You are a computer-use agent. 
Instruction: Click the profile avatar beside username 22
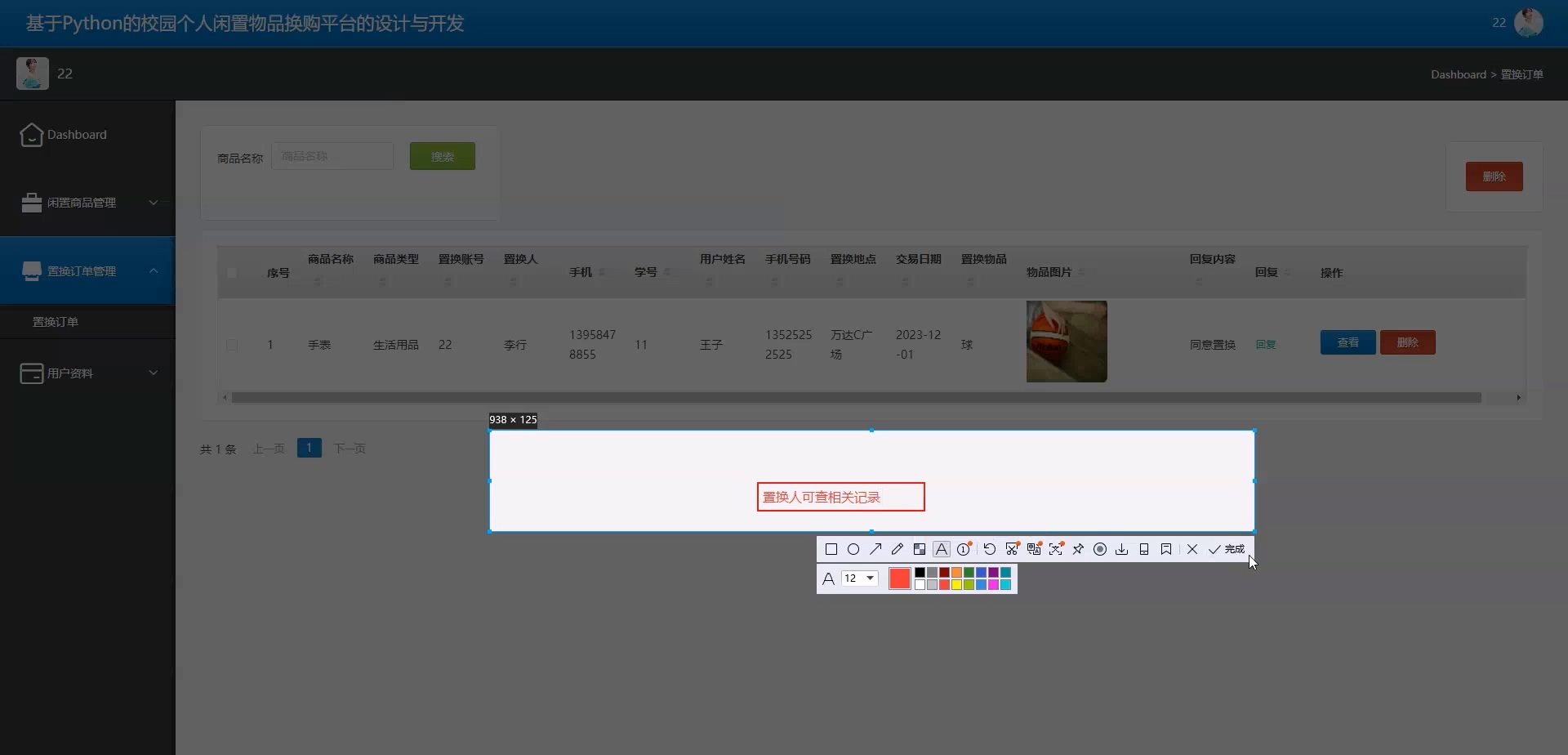(33, 74)
